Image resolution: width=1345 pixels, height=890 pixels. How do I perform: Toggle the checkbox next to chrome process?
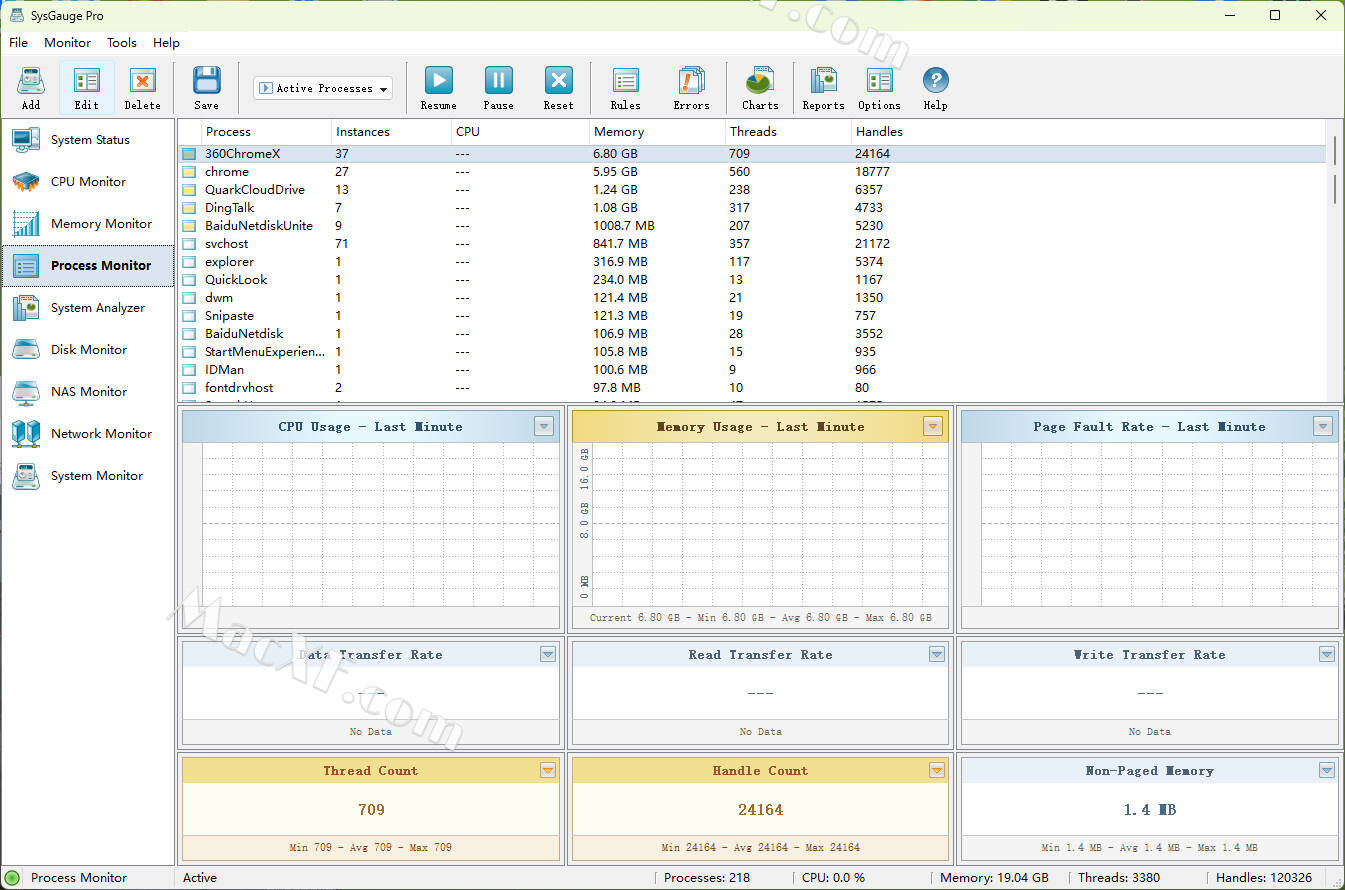pyautogui.click(x=189, y=172)
